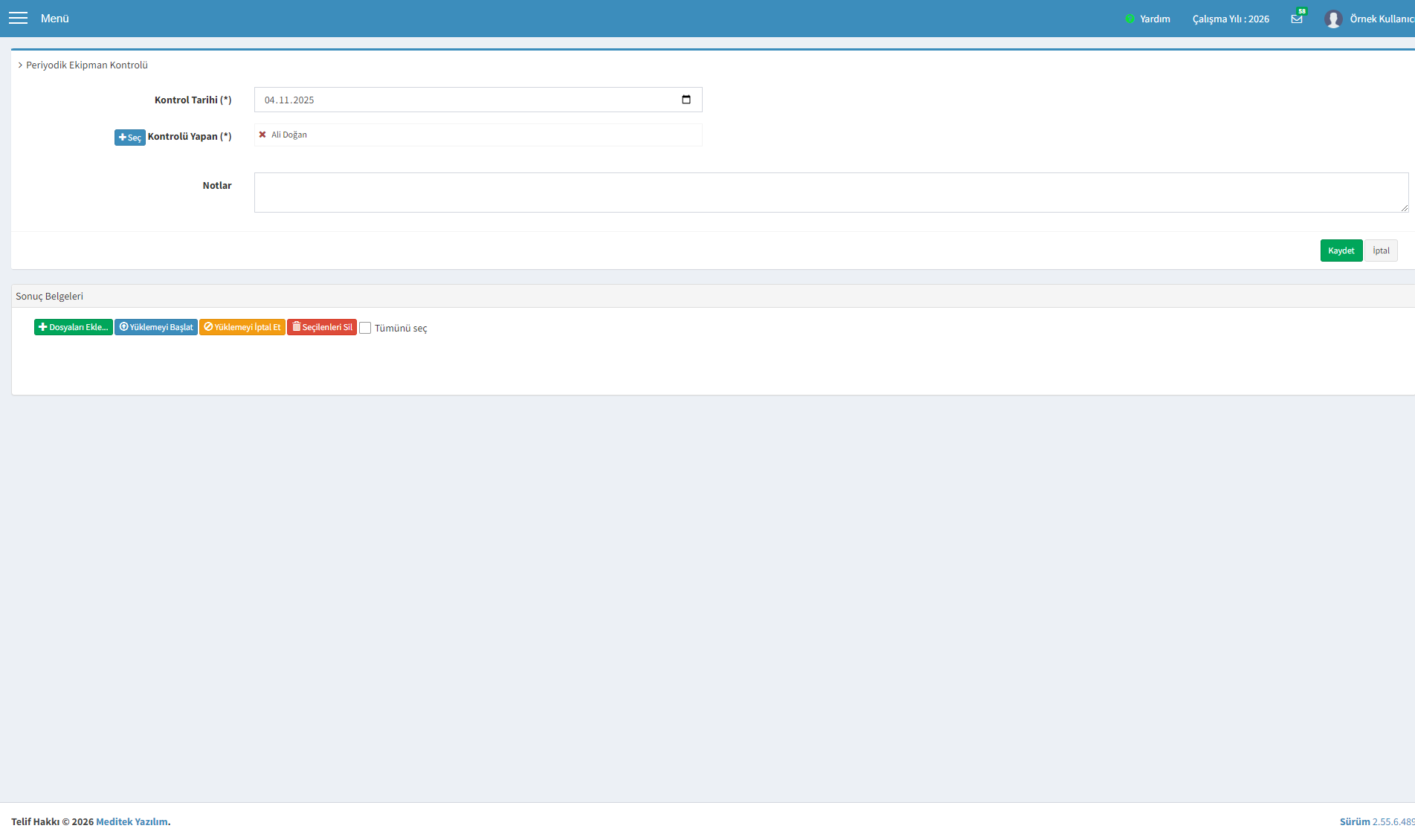Image resolution: width=1415 pixels, height=840 pixels.
Task: Click the İptal button
Action: [x=1382, y=251]
